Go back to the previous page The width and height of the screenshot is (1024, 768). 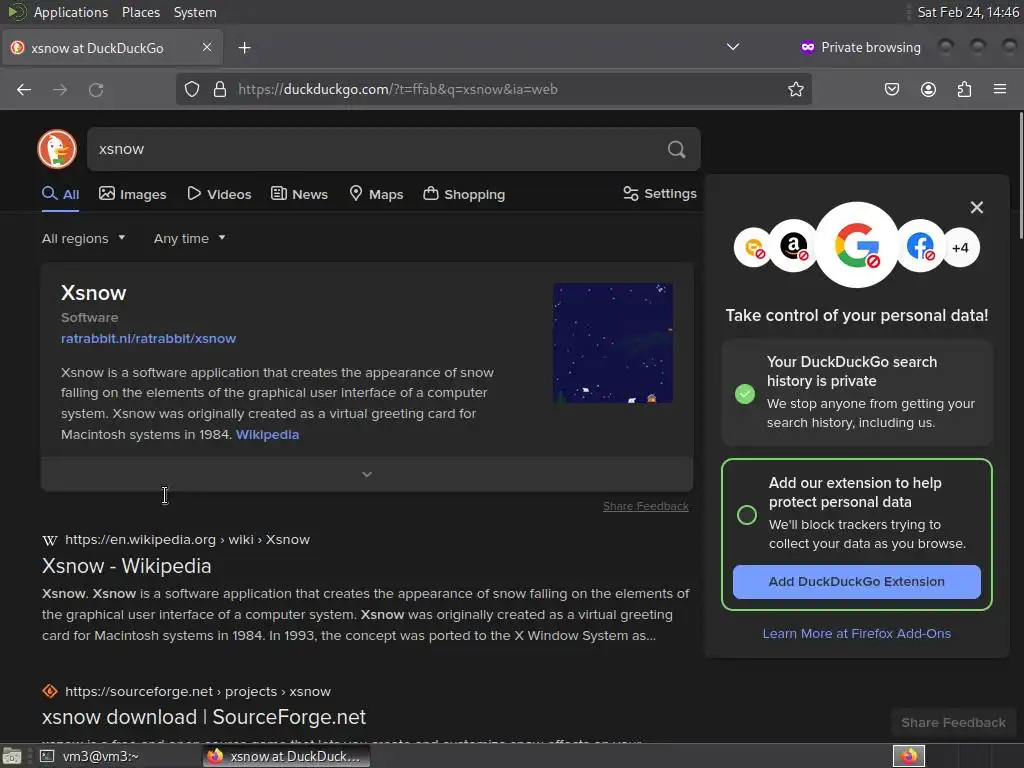pos(24,89)
